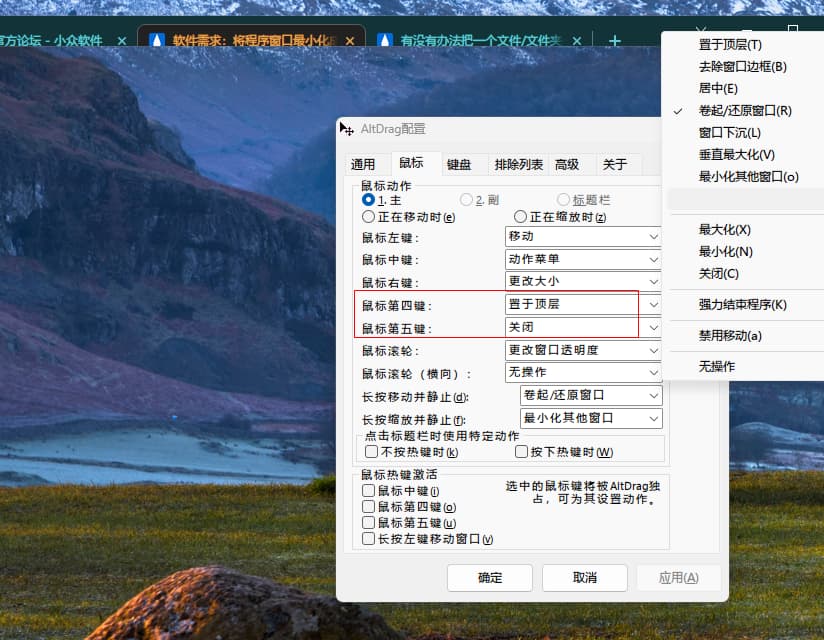824x640 pixels.
Task: Choose 强力结束程序(K) from the menu
Action: point(742,305)
